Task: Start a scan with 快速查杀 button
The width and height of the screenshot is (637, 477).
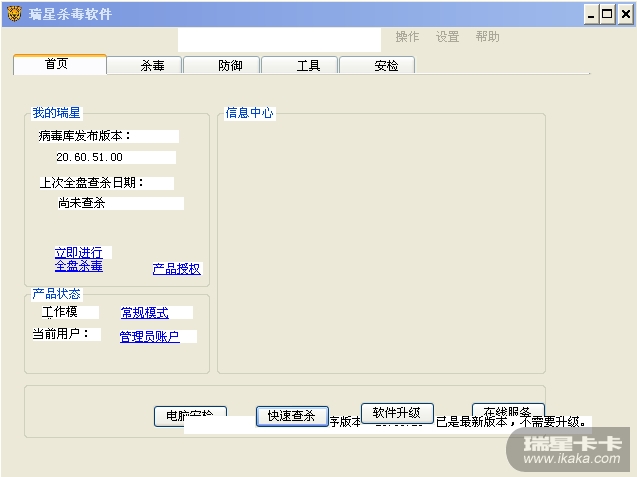Action: (x=292, y=416)
